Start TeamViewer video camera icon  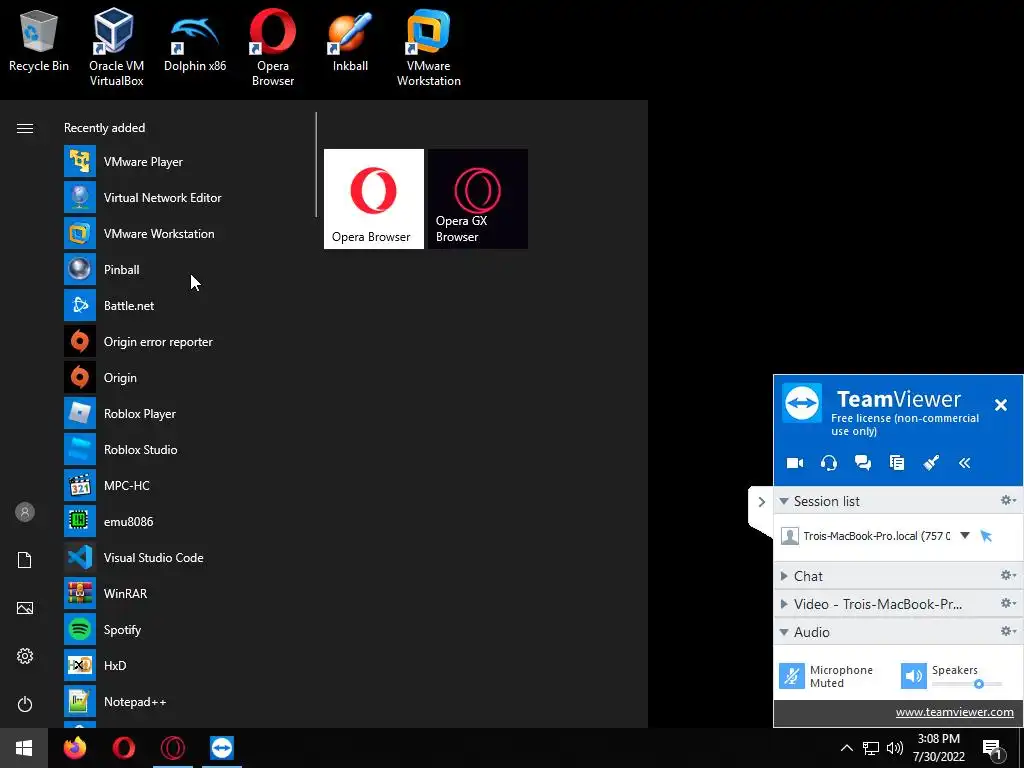point(795,463)
